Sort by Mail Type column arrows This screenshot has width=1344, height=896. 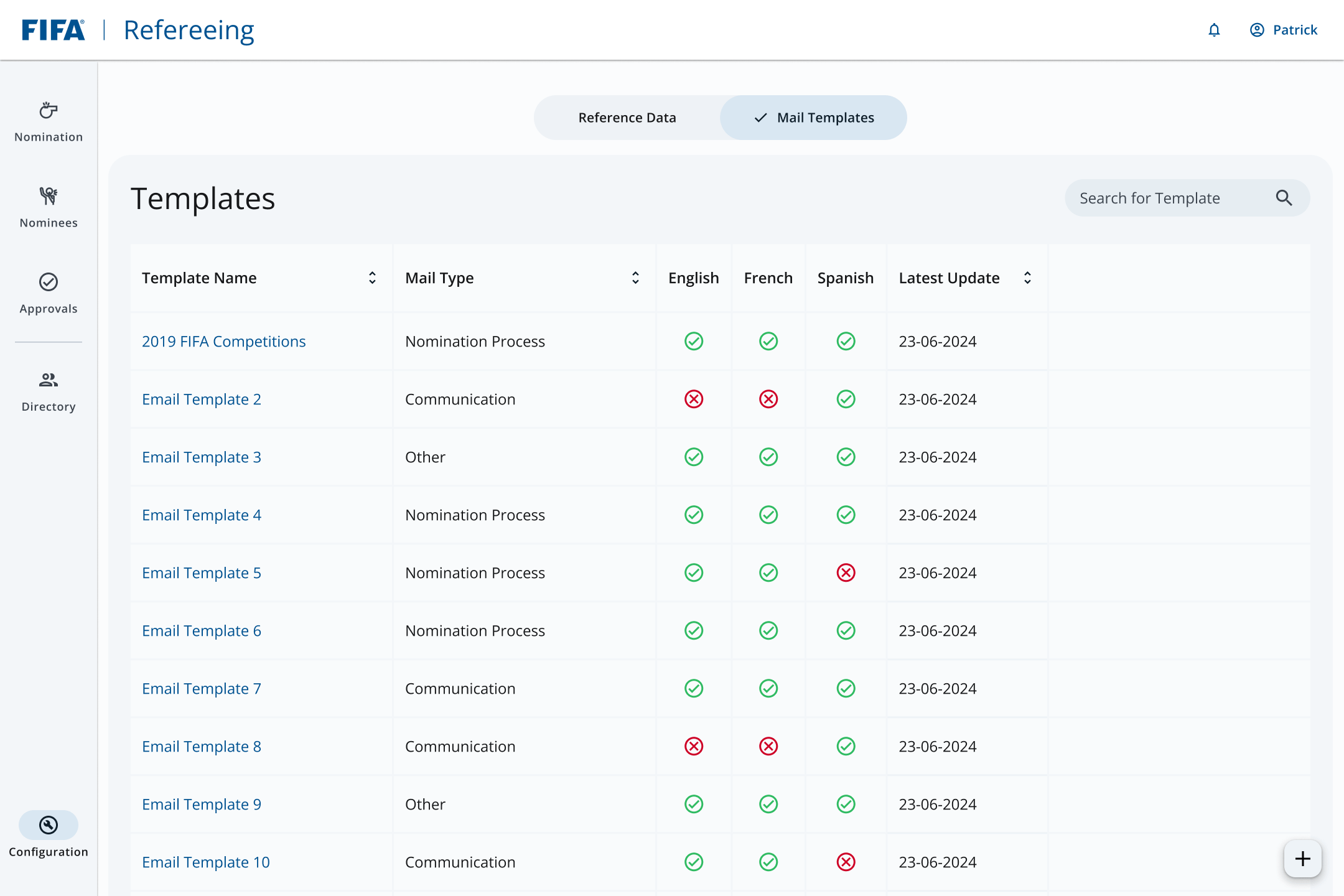pos(635,278)
